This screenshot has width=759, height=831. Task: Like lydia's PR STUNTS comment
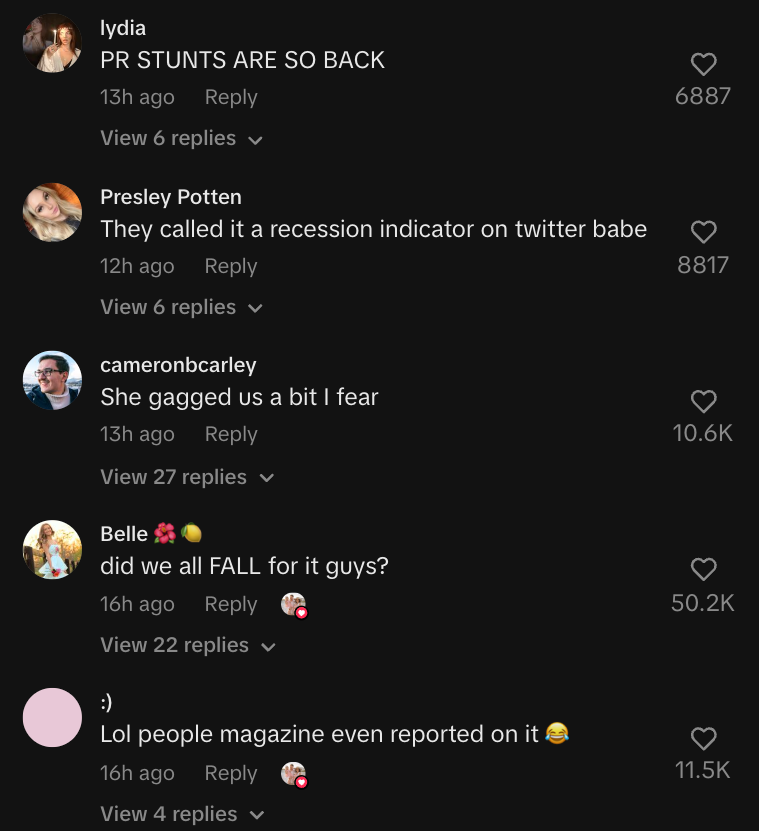703,65
